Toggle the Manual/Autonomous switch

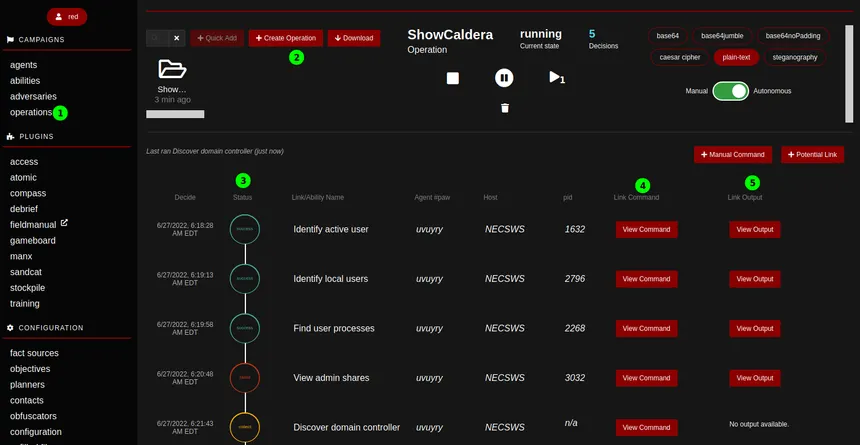pyautogui.click(x=730, y=91)
